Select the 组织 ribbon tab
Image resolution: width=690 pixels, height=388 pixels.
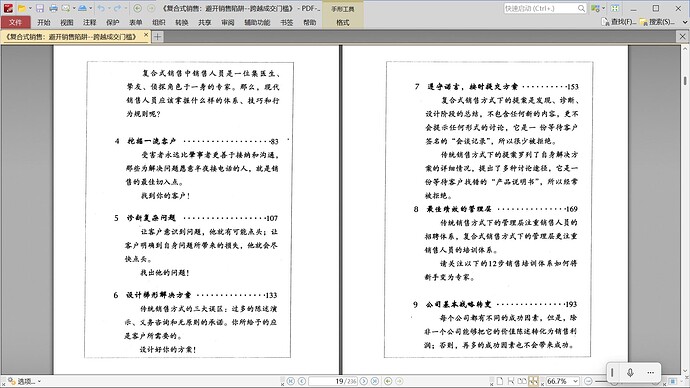click(158, 22)
